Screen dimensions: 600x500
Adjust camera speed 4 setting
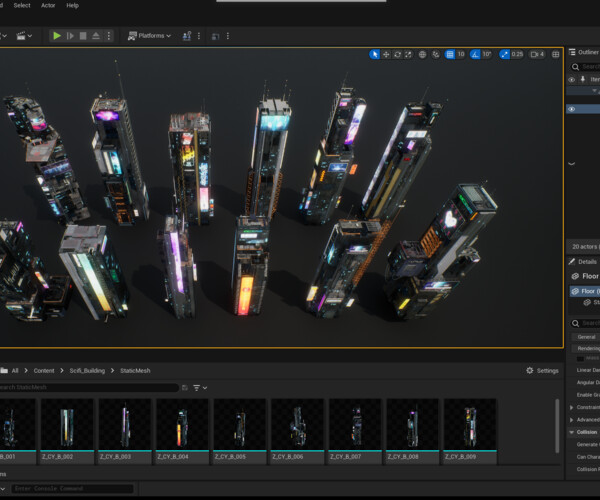click(x=537, y=54)
